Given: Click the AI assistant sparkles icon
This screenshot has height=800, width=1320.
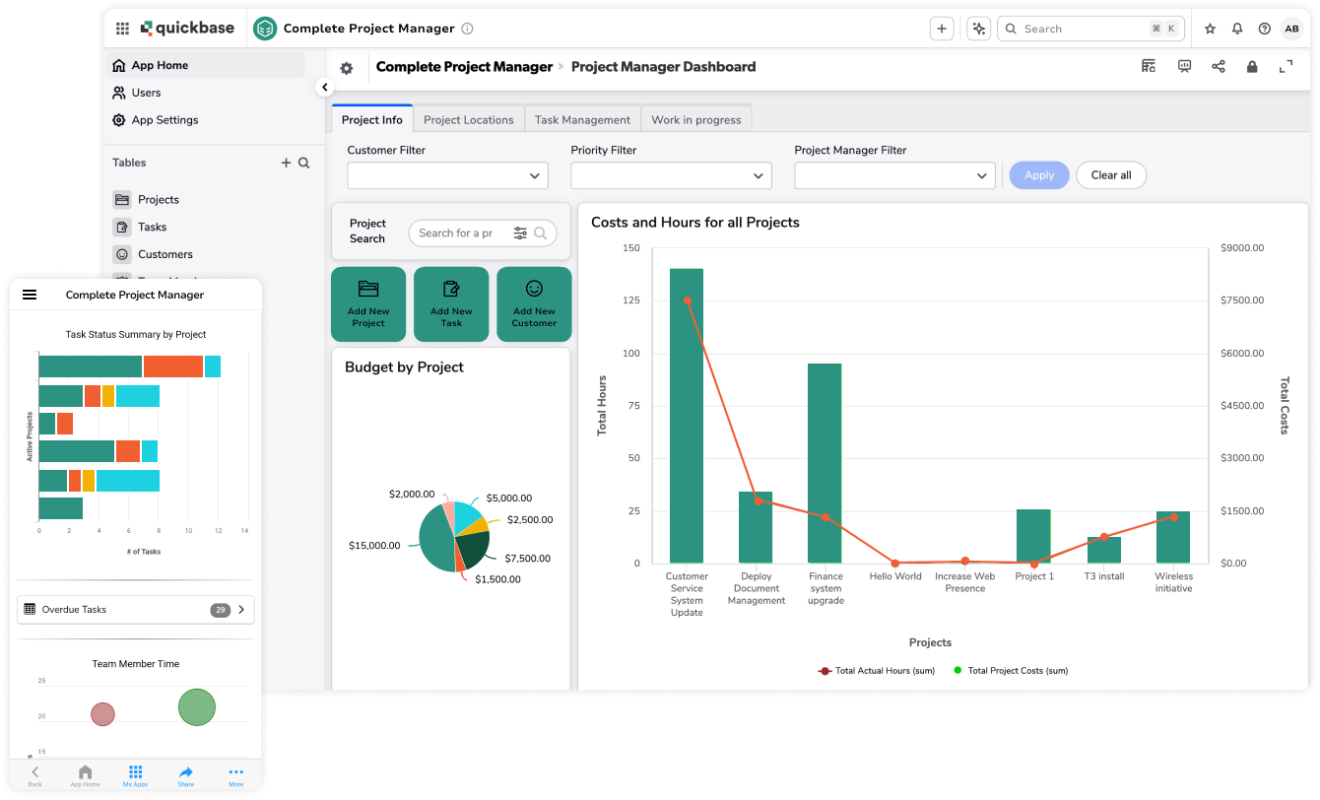Looking at the screenshot, I should 978,28.
